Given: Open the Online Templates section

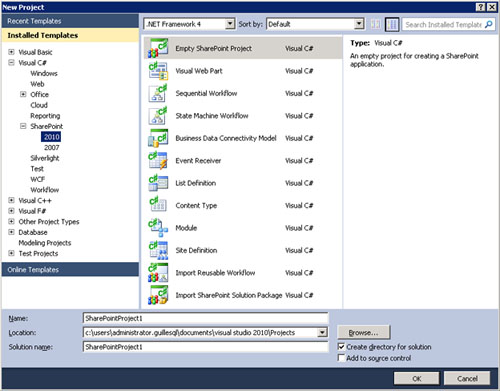Looking at the screenshot, I should point(70,269).
